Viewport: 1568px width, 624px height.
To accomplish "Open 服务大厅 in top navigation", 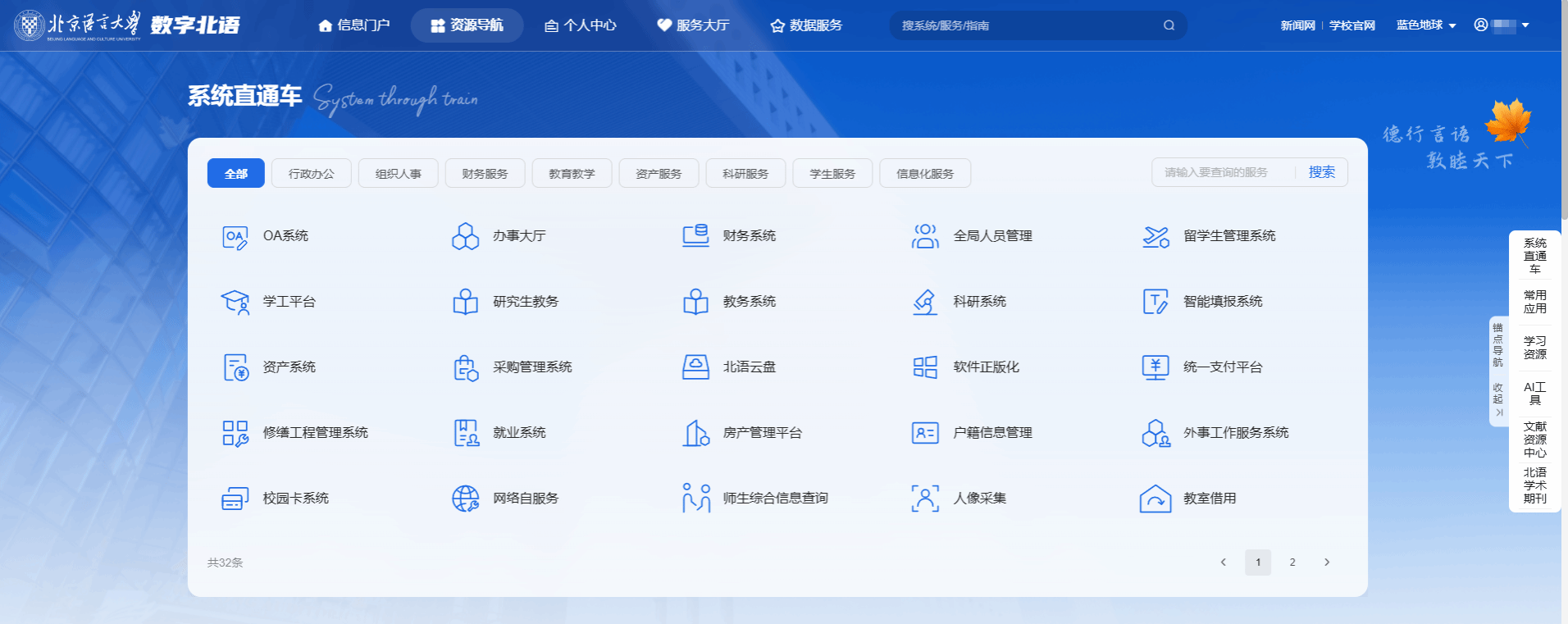I will (693, 25).
